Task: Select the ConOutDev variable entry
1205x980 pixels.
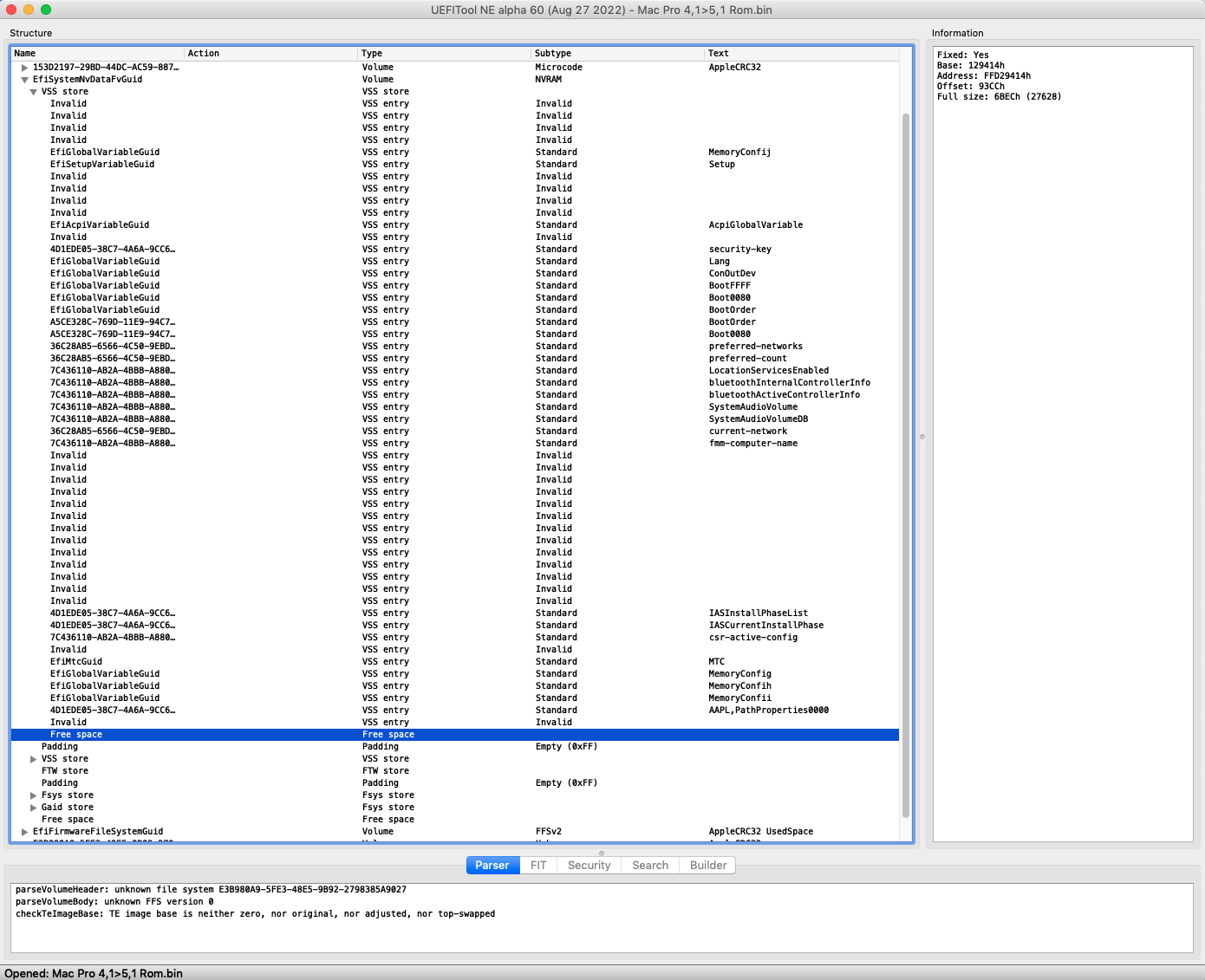Action: tap(455, 274)
